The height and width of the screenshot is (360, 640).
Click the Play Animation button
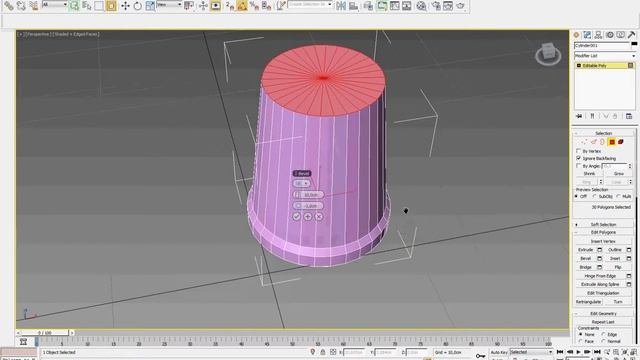(x=578, y=352)
